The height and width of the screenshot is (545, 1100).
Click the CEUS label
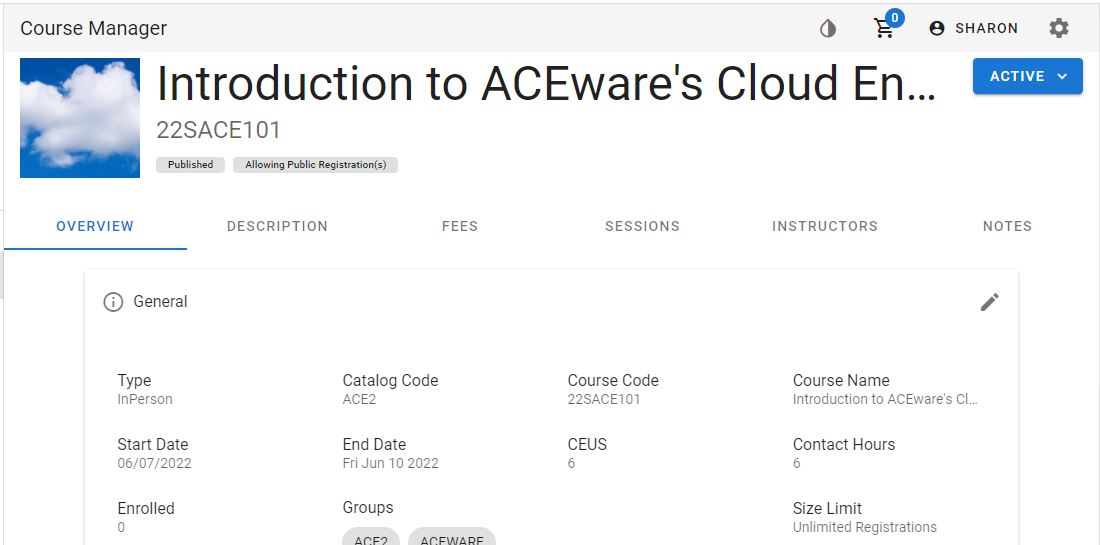(587, 445)
